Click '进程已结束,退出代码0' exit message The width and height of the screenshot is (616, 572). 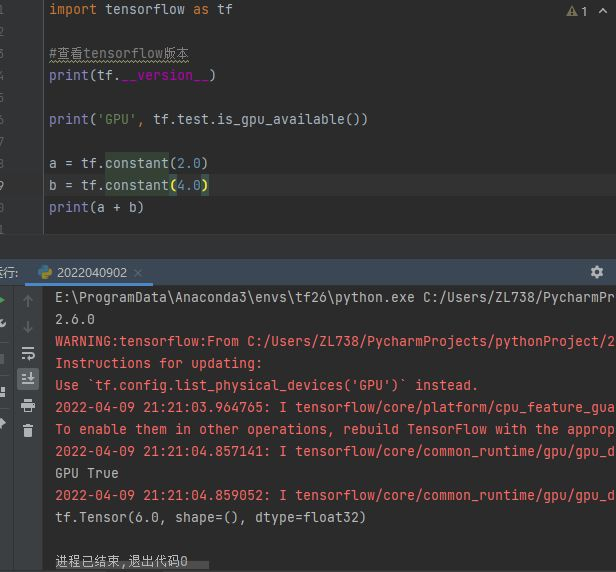(121, 561)
